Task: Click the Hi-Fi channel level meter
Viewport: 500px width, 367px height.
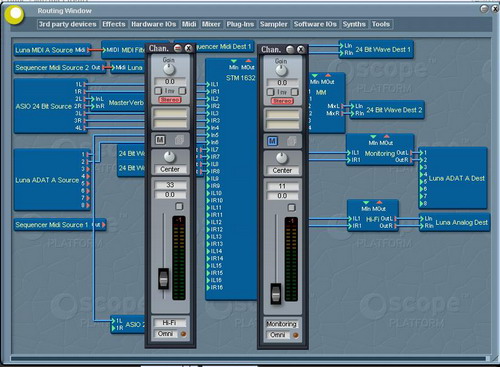Action: point(179,258)
